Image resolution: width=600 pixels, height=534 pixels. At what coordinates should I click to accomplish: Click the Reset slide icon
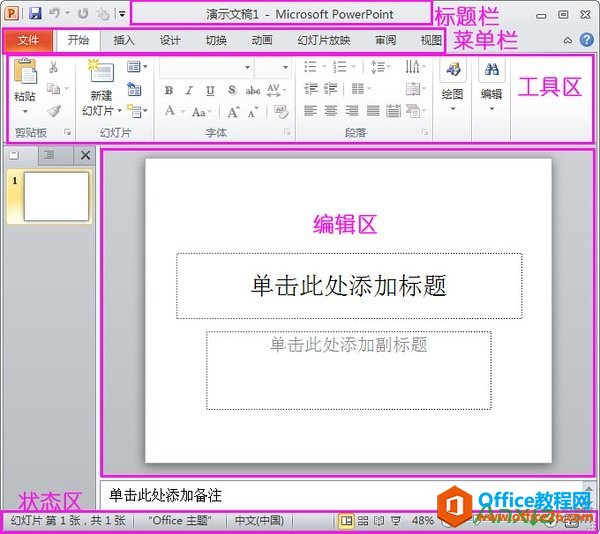click(x=134, y=89)
